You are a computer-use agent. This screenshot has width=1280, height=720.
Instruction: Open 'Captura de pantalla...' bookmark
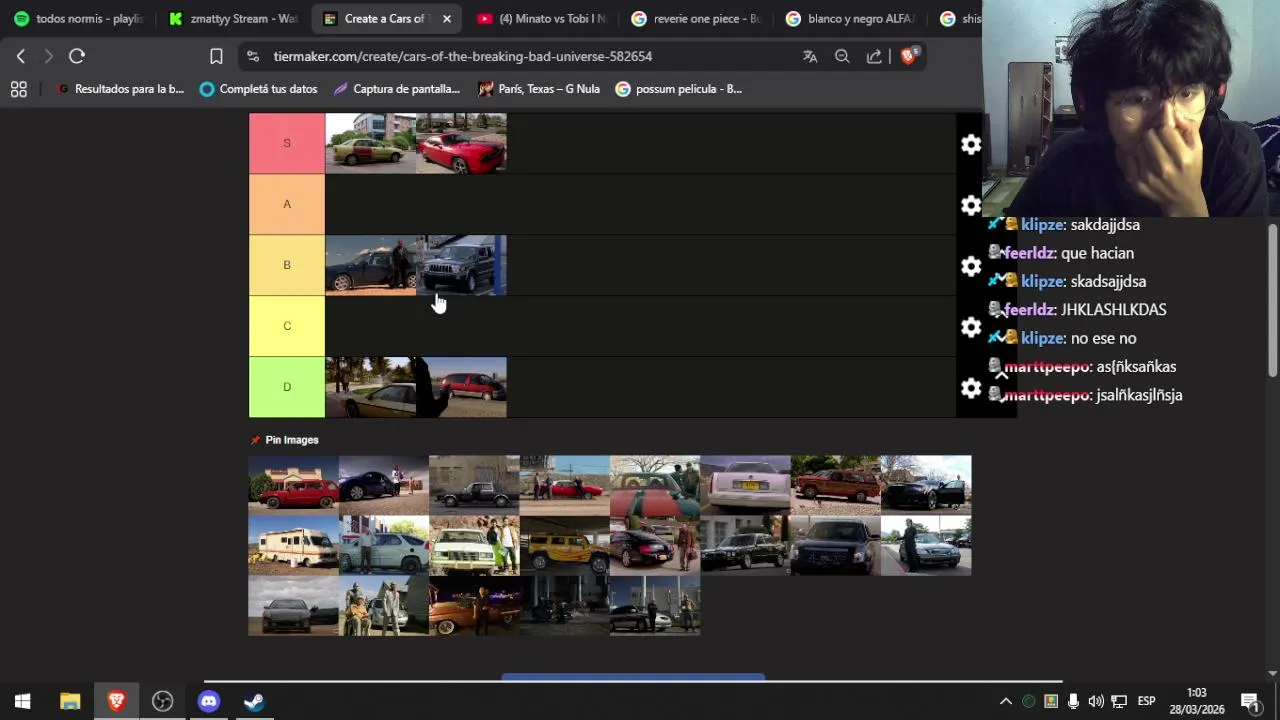click(397, 89)
